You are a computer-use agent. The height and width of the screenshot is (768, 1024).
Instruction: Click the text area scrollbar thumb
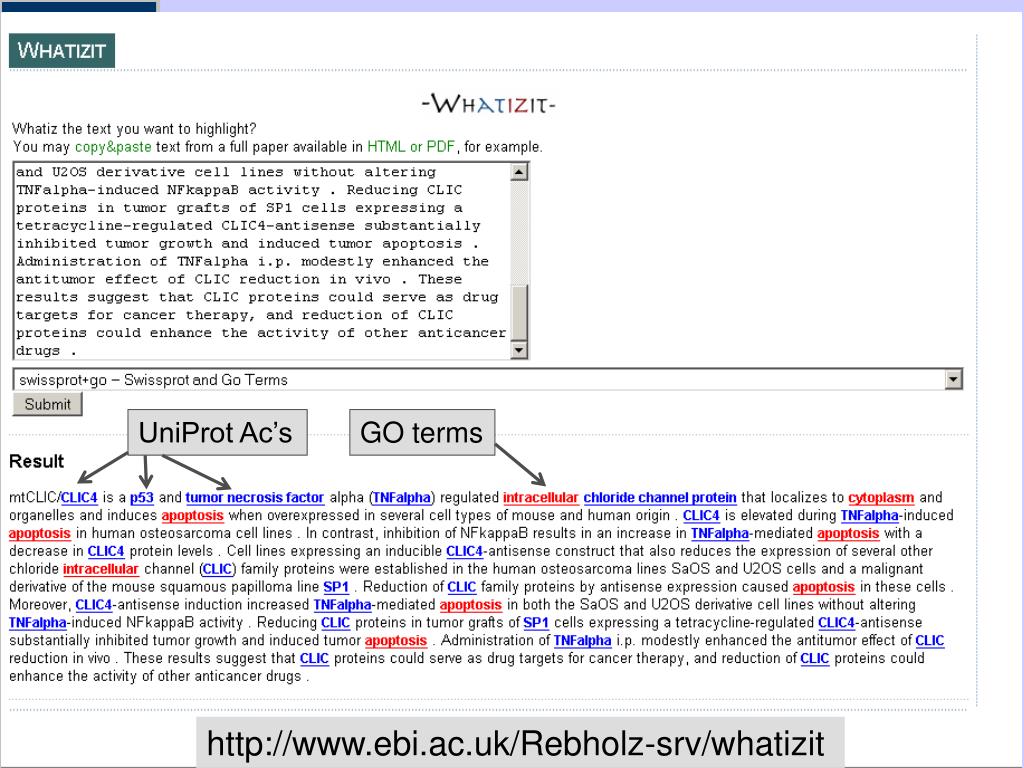coord(519,312)
